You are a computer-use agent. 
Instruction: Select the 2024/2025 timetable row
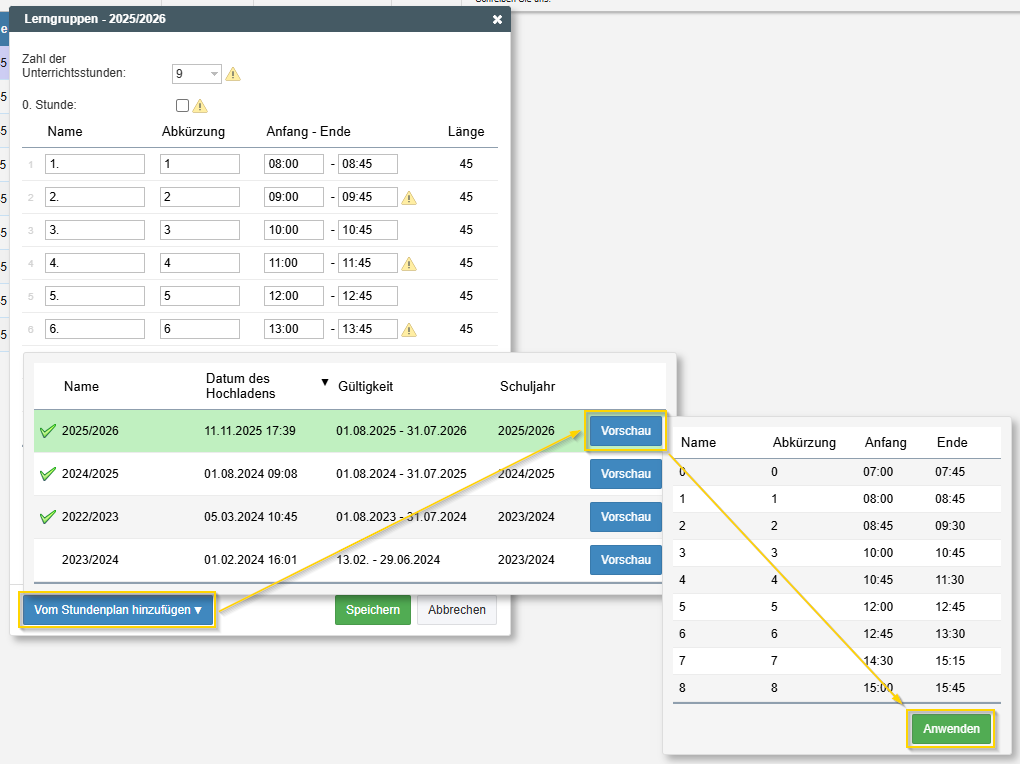[300, 474]
